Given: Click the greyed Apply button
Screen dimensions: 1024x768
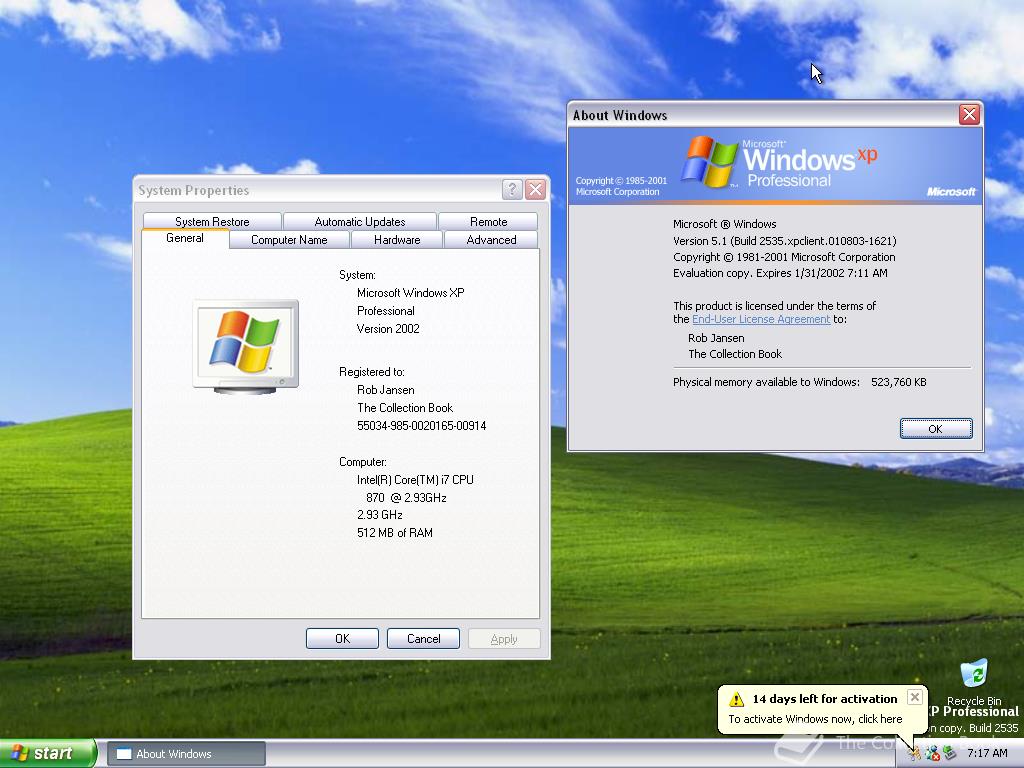Looking at the screenshot, I should tap(504, 639).
